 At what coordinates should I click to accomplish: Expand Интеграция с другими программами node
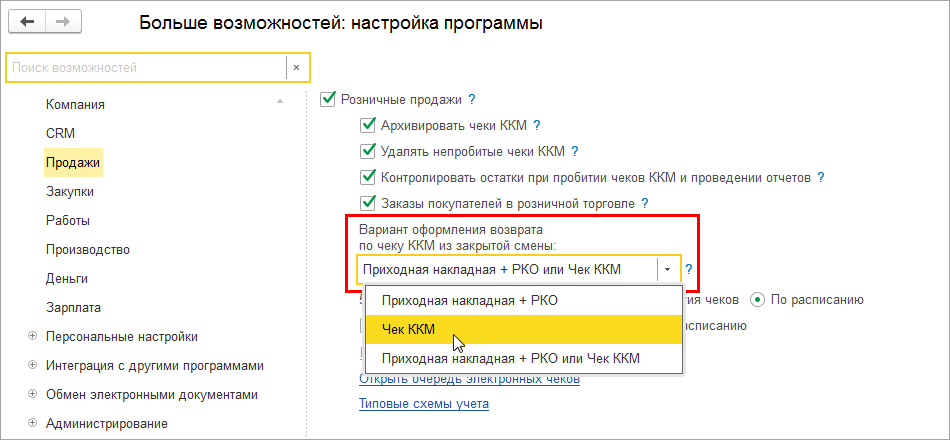point(32,365)
